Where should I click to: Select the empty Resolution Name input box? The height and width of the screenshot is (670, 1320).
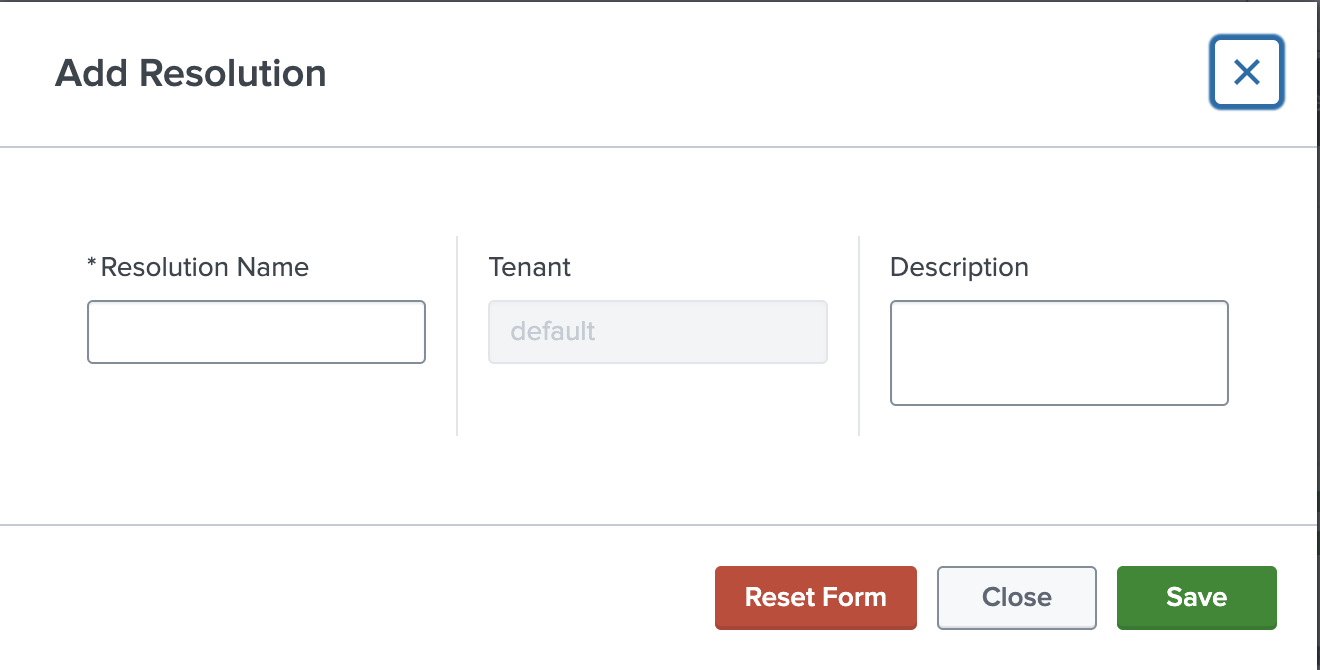click(256, 331)
